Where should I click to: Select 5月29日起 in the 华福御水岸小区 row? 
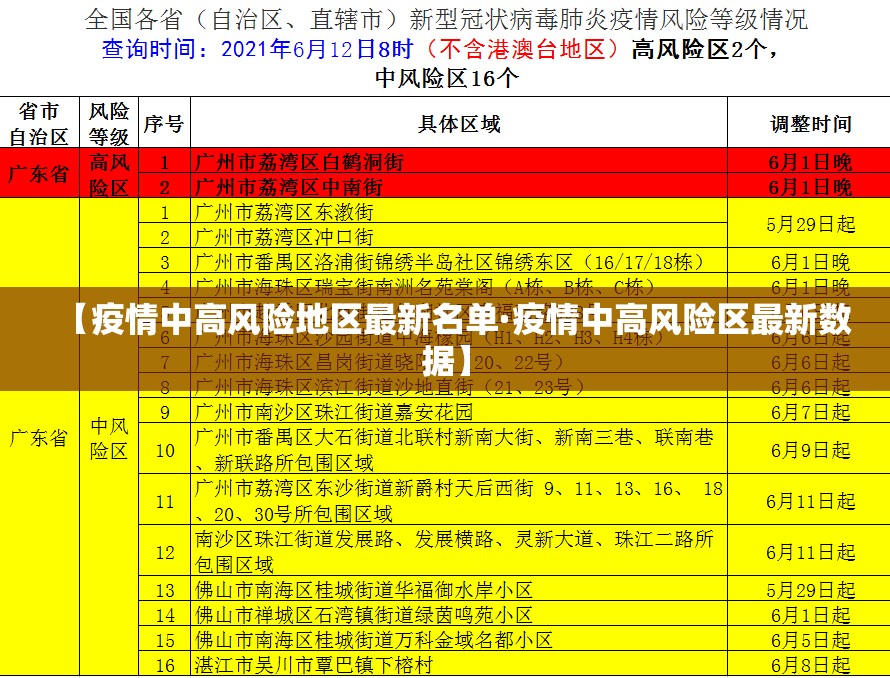point(811,590)
